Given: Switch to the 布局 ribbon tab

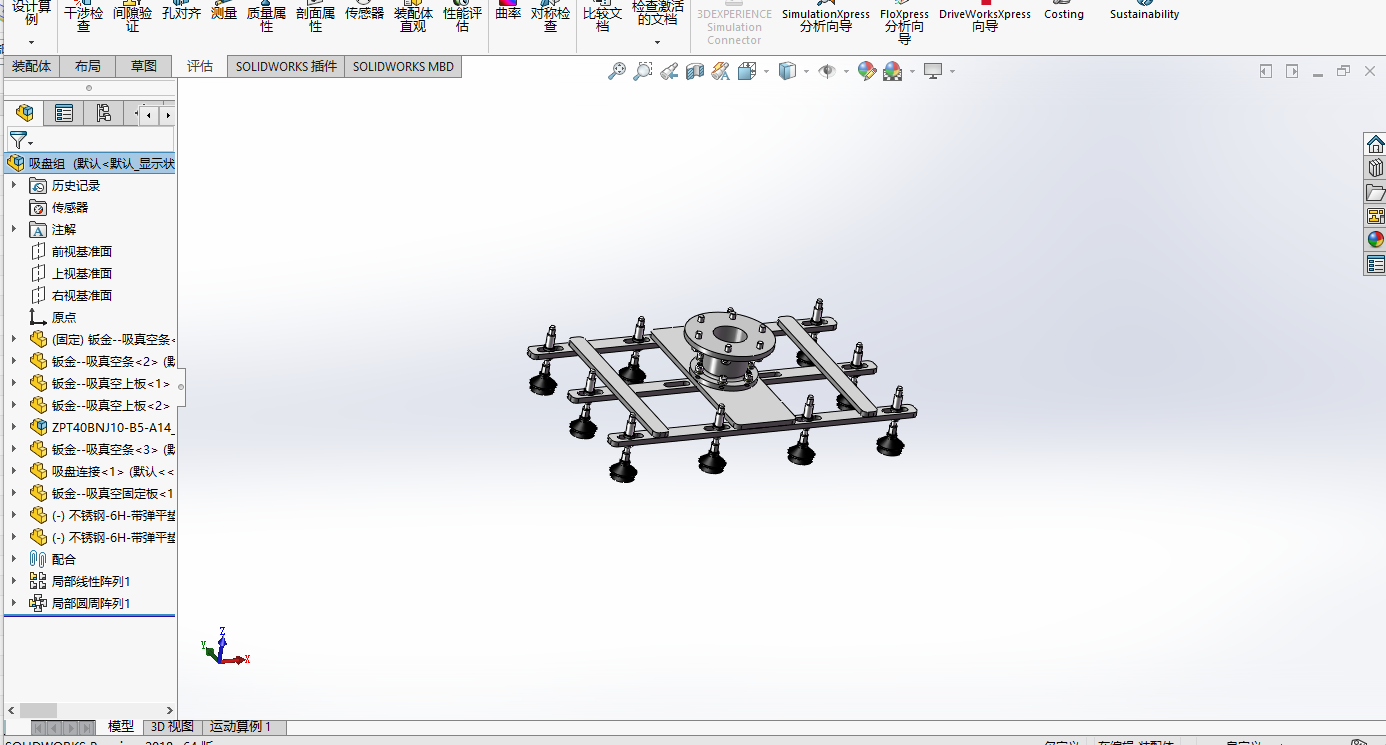Looking at the screenshot, I should [88, 67].
